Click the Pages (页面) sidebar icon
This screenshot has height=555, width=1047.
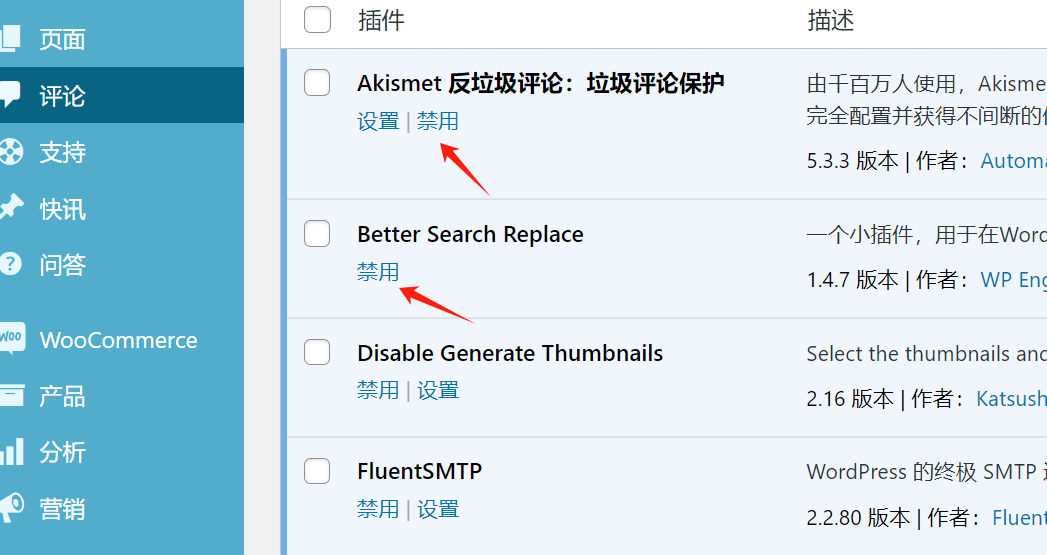pyautogui.click(x=10, y=39)
